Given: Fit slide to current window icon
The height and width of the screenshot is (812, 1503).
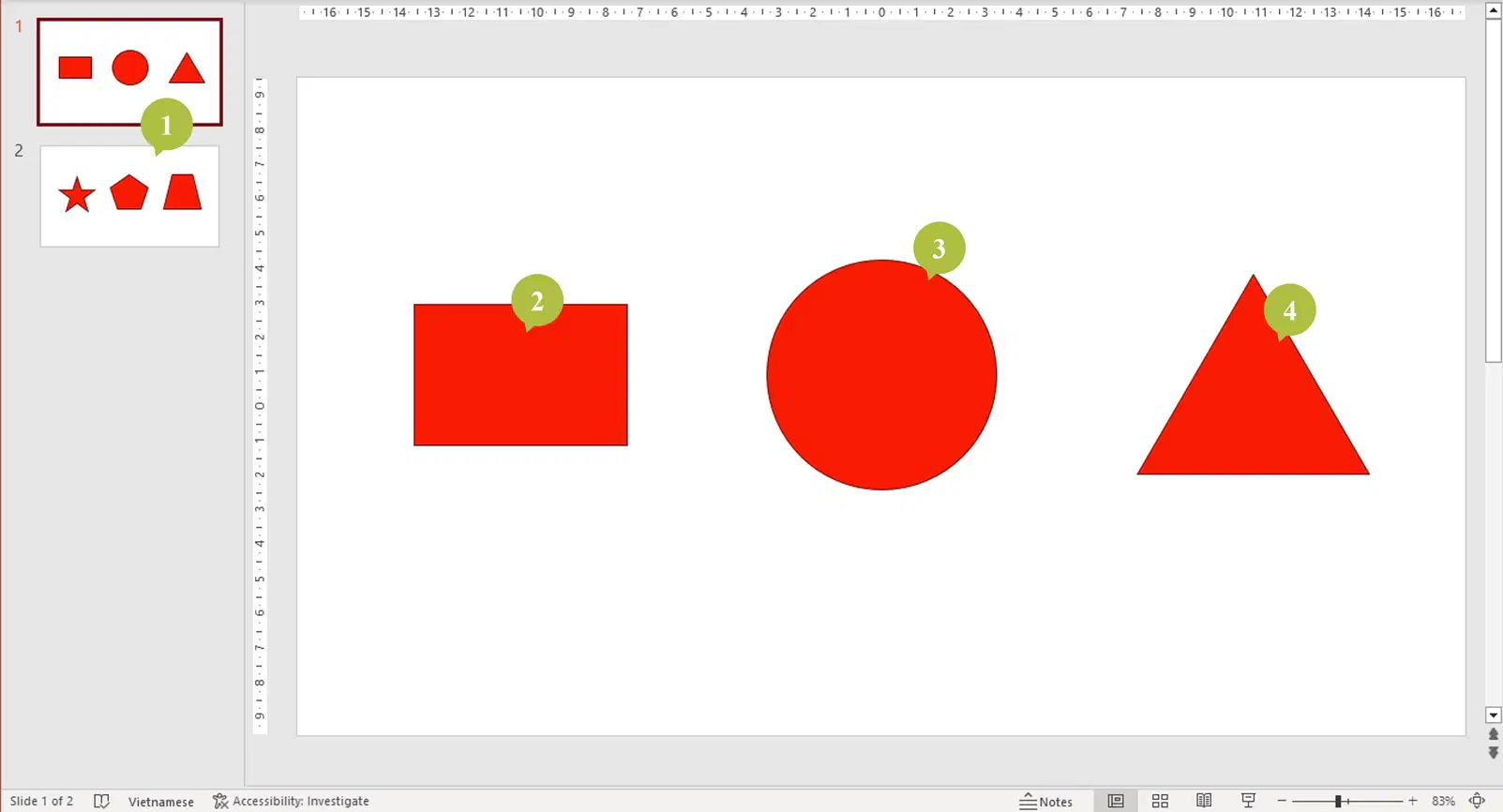Looking at the screenshot, I should pos(1478,801).
